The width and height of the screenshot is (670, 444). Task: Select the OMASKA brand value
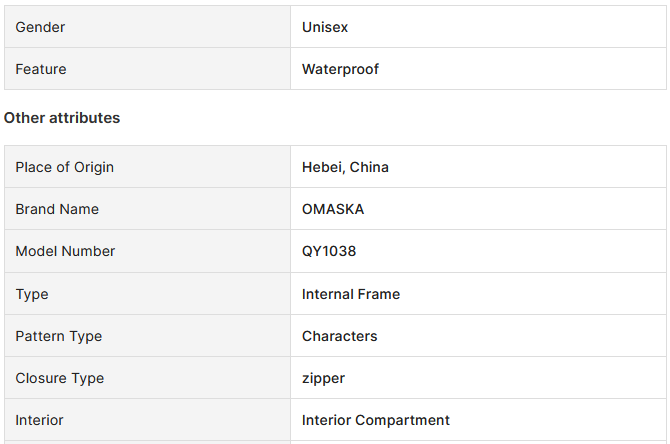tap(333, 209)
